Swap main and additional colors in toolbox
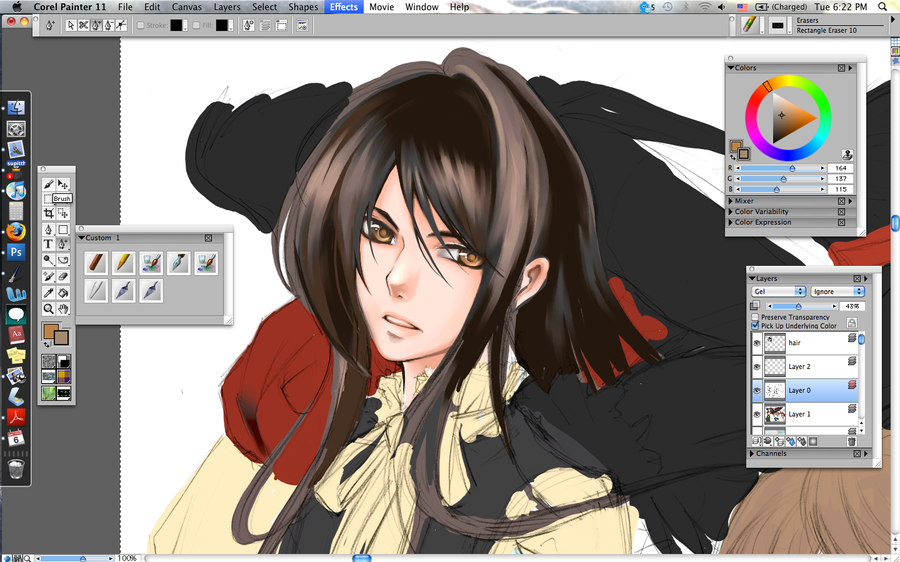The height and width of the screenshot is (562, 900). point(46,344)
